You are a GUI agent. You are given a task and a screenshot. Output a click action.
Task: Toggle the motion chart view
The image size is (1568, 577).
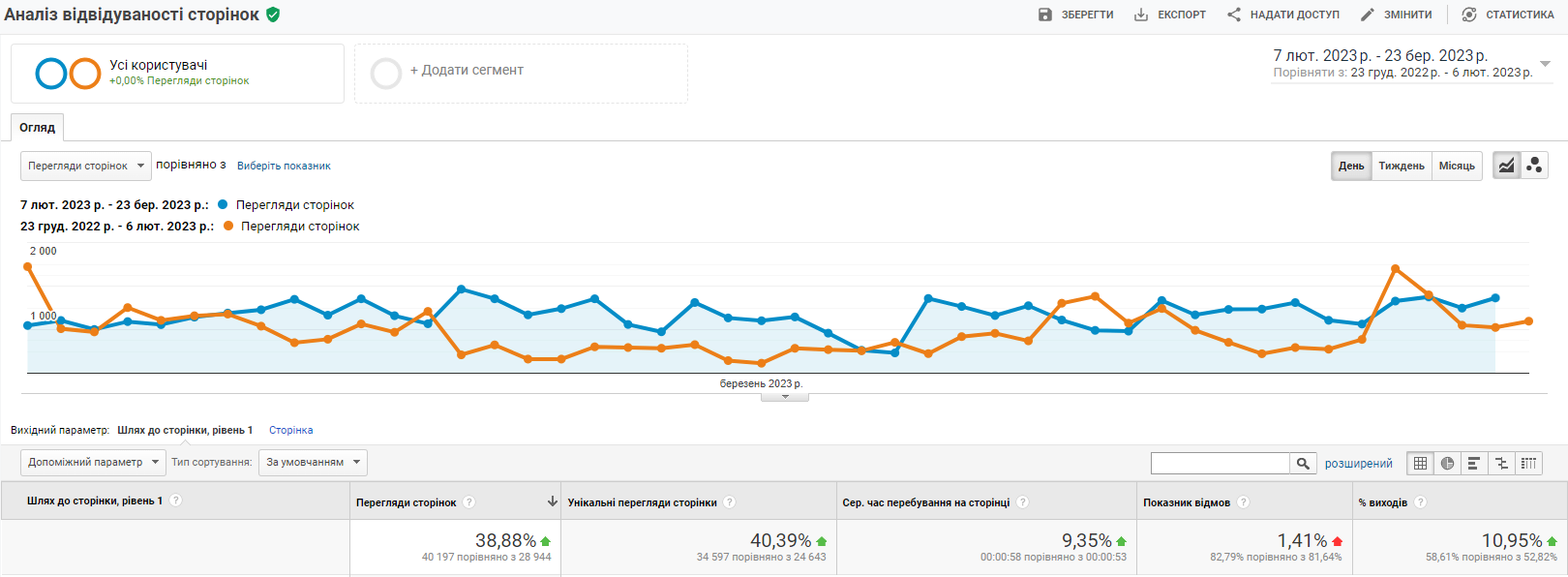(1534, 166)
